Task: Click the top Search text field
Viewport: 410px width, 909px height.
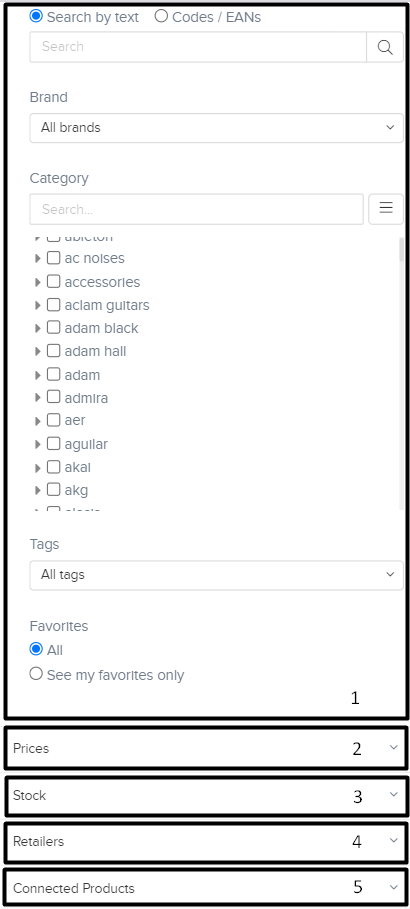Action: pyautogui.click(x=198, y=47)
